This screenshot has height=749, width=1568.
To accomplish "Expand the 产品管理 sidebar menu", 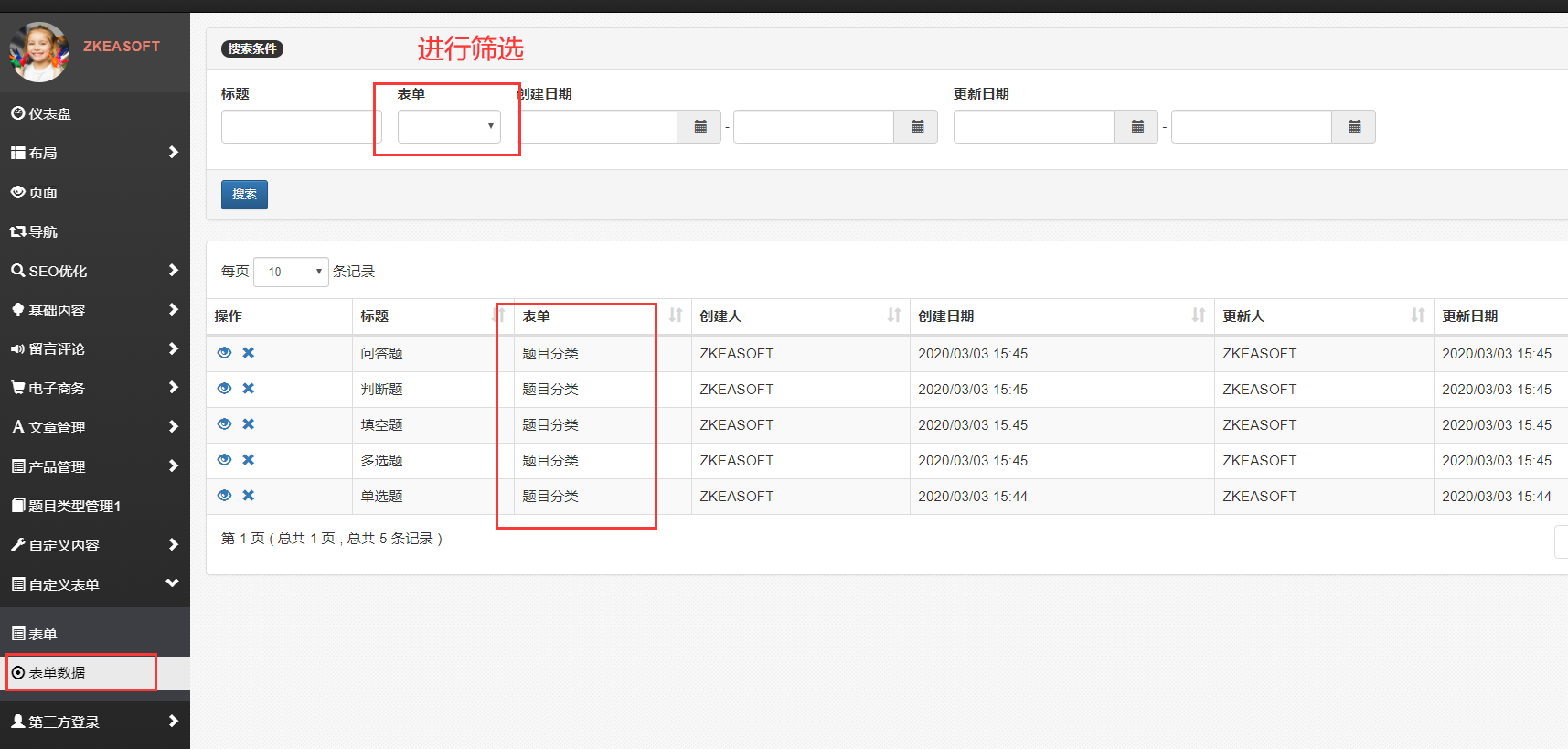I will [x=95, y=466].
